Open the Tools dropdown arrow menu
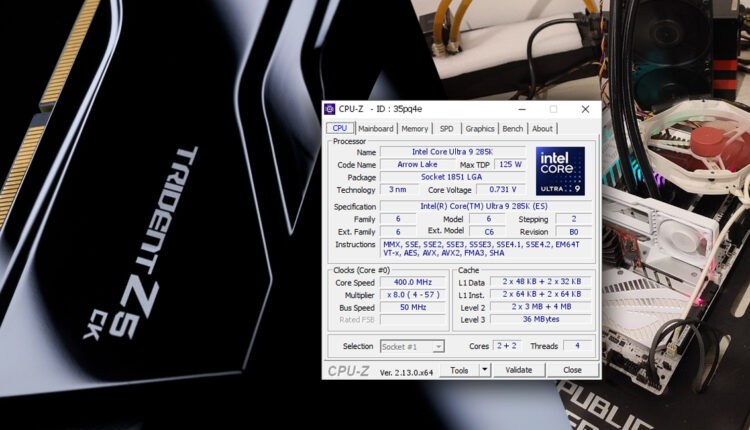The image size is (750, 430). (x=485, y=369)
